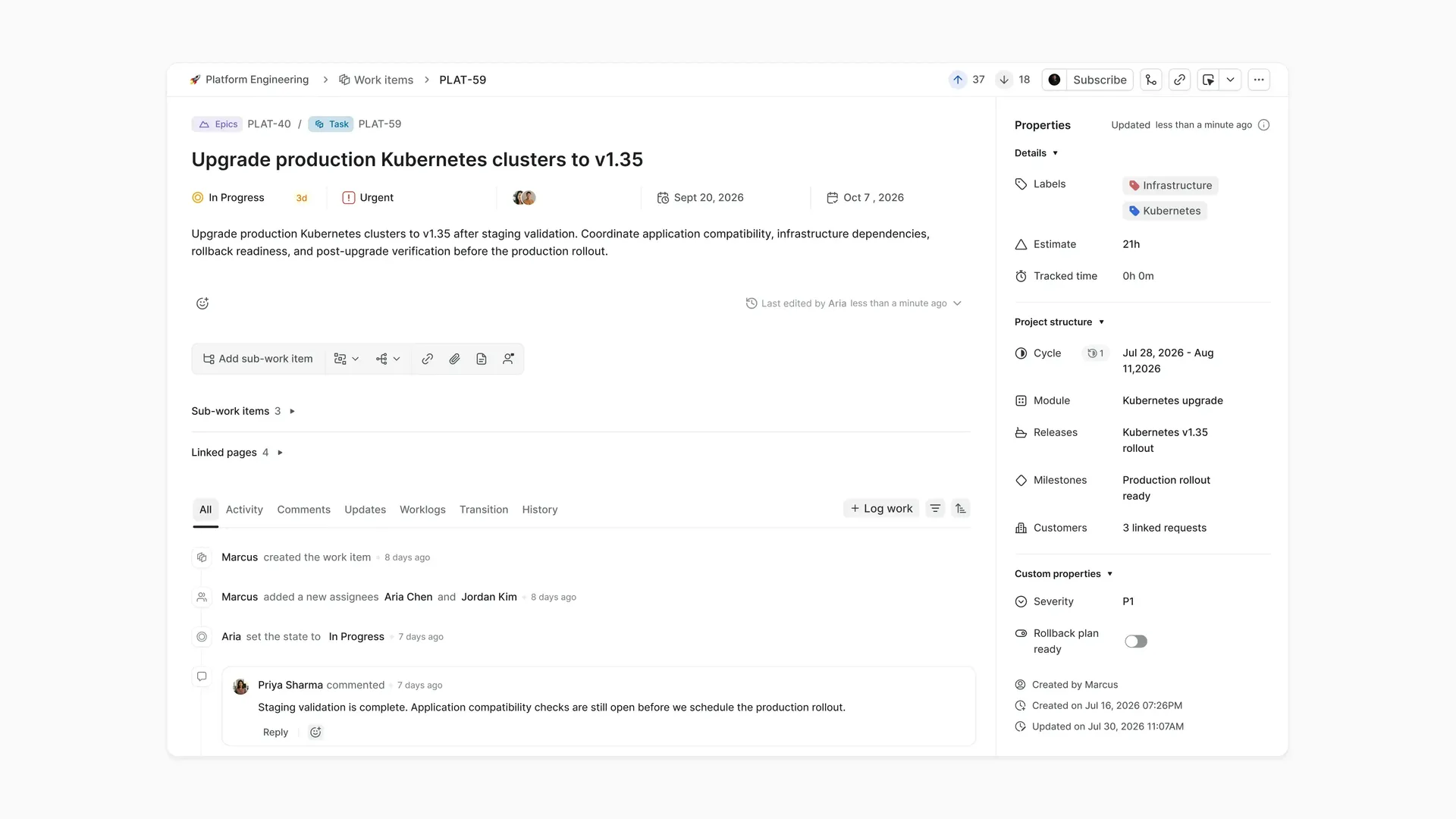React to Priya Sharma's comment with emoji
The image size is (1456, 819).
[x=315, y=732]
